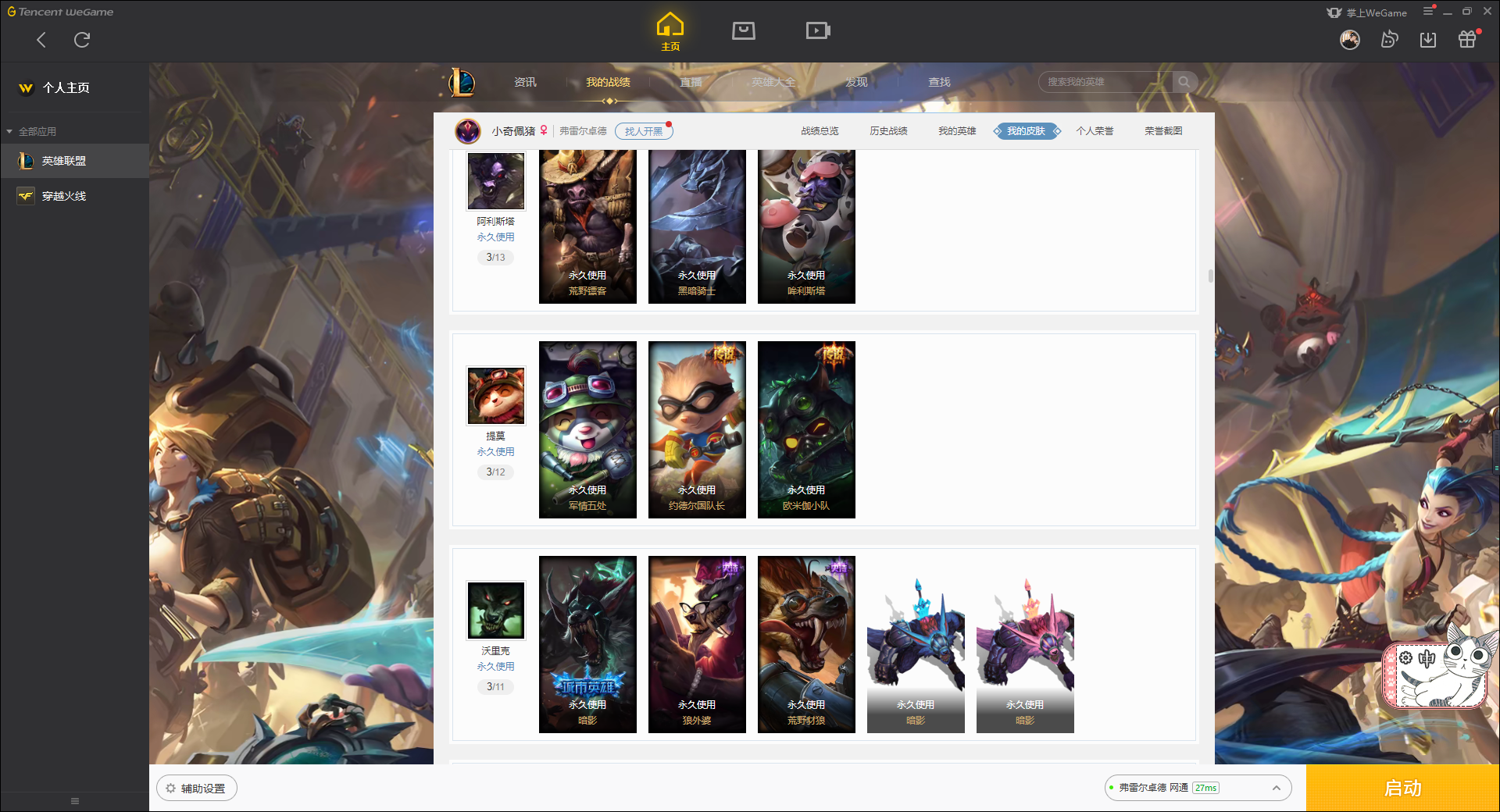Open the blue 暗影 chroma card
This screenshot has height=812, width=1500.
916,644
